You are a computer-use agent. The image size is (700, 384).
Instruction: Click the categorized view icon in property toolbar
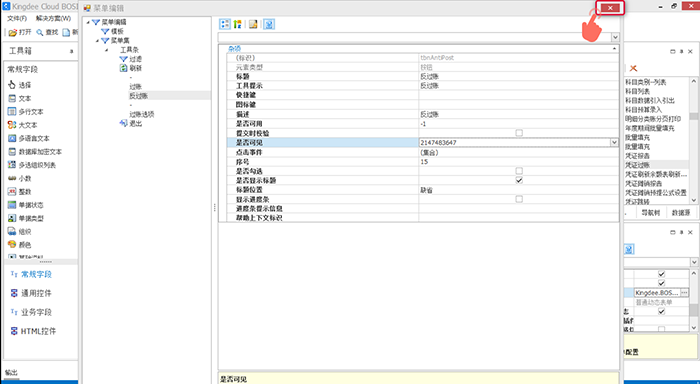point(225,24)
